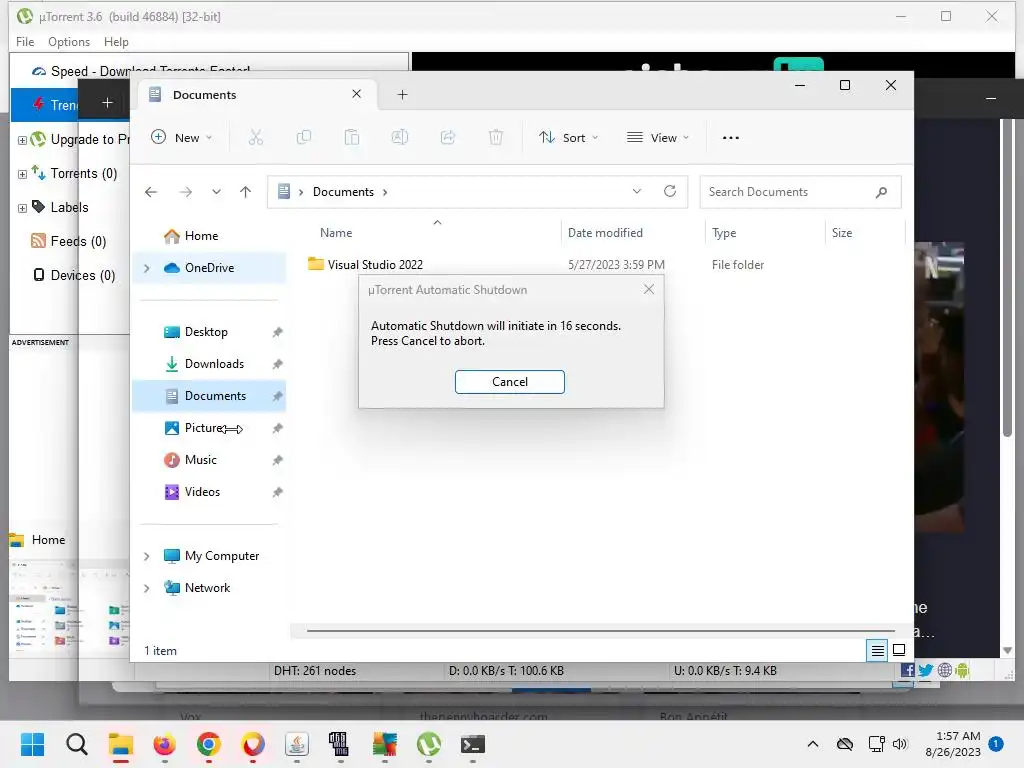Expand the OneDrive tree node
The width and height of the screenshot is (1024, 768).
pyautogui.click(x=147, y=268)
